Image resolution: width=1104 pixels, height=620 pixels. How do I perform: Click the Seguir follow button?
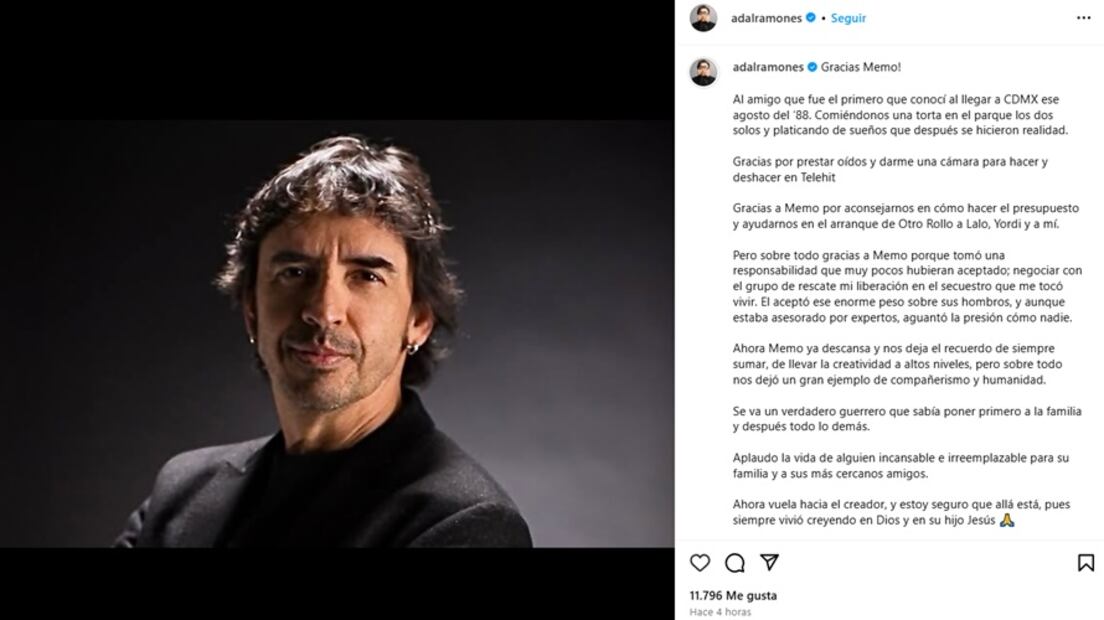click(848, 18)
